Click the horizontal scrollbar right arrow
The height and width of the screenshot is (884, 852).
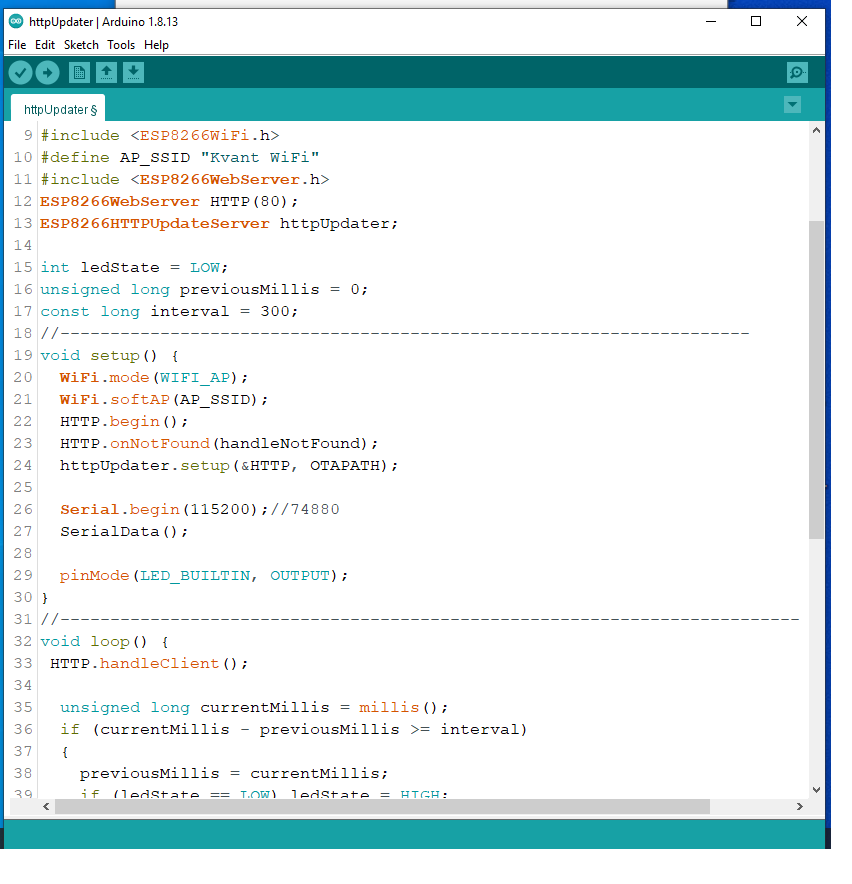click(x=800, y=807)
